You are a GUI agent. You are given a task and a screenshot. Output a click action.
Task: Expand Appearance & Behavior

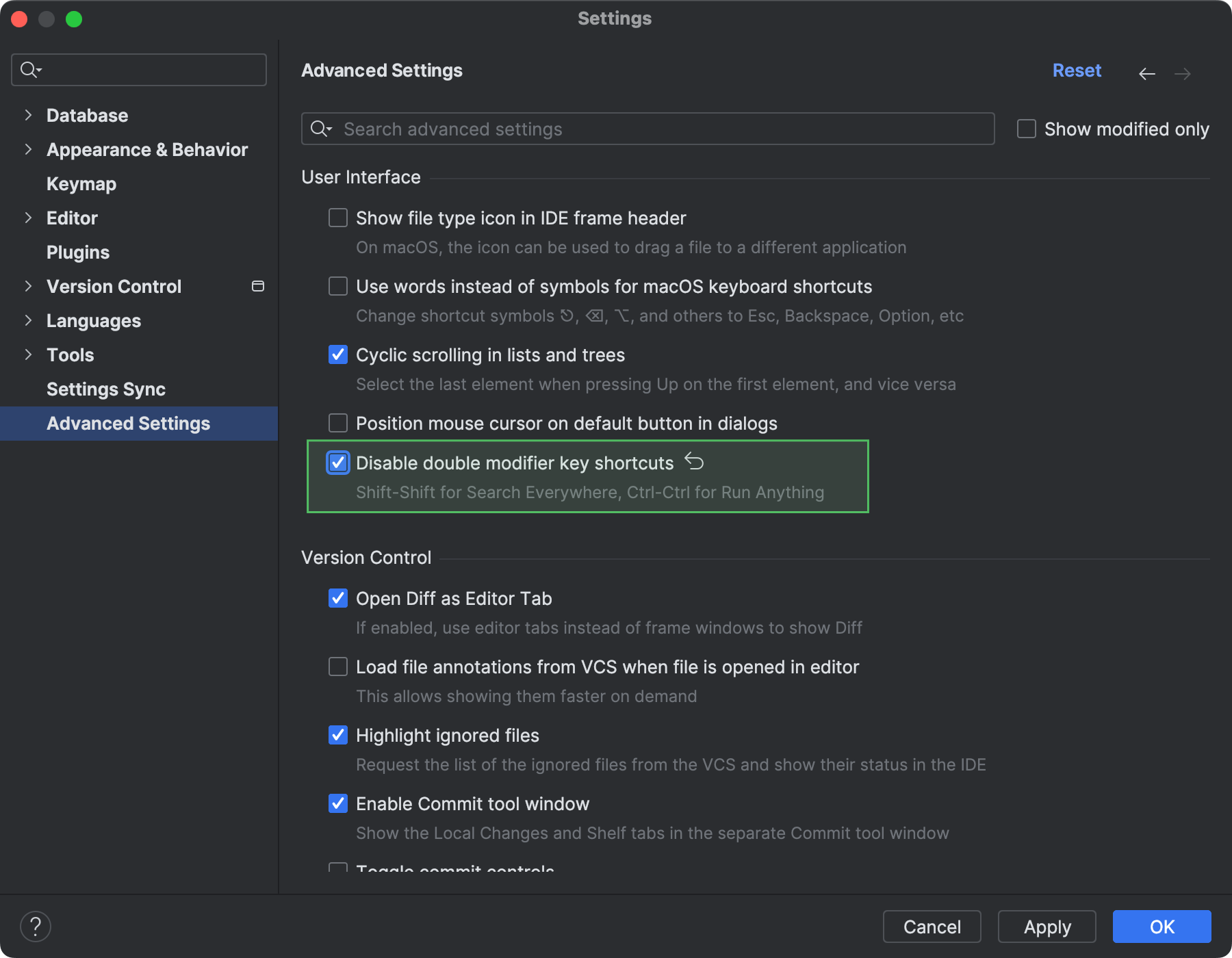click(28, 149)
